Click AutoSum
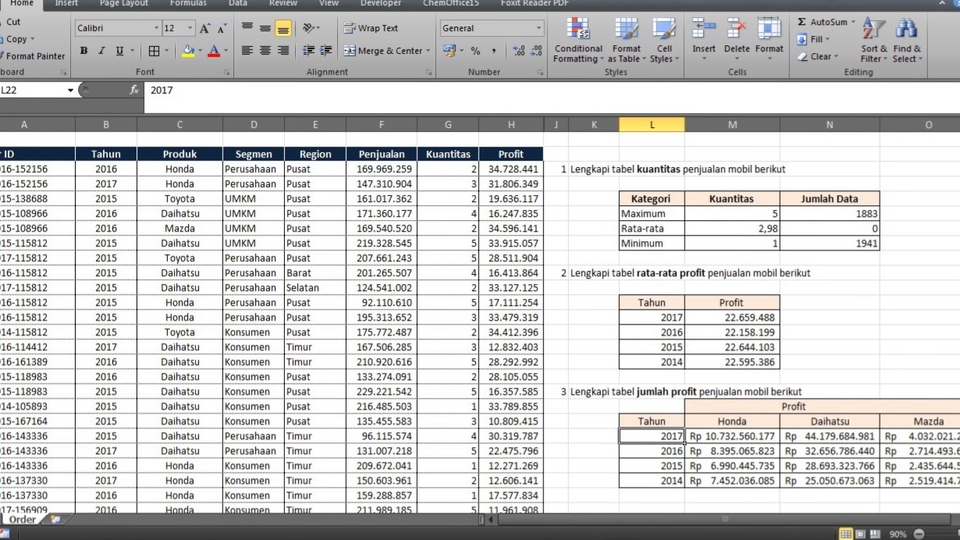Viewport: 960px width, 540px height. pyautogui.click(x=822, y=22)
